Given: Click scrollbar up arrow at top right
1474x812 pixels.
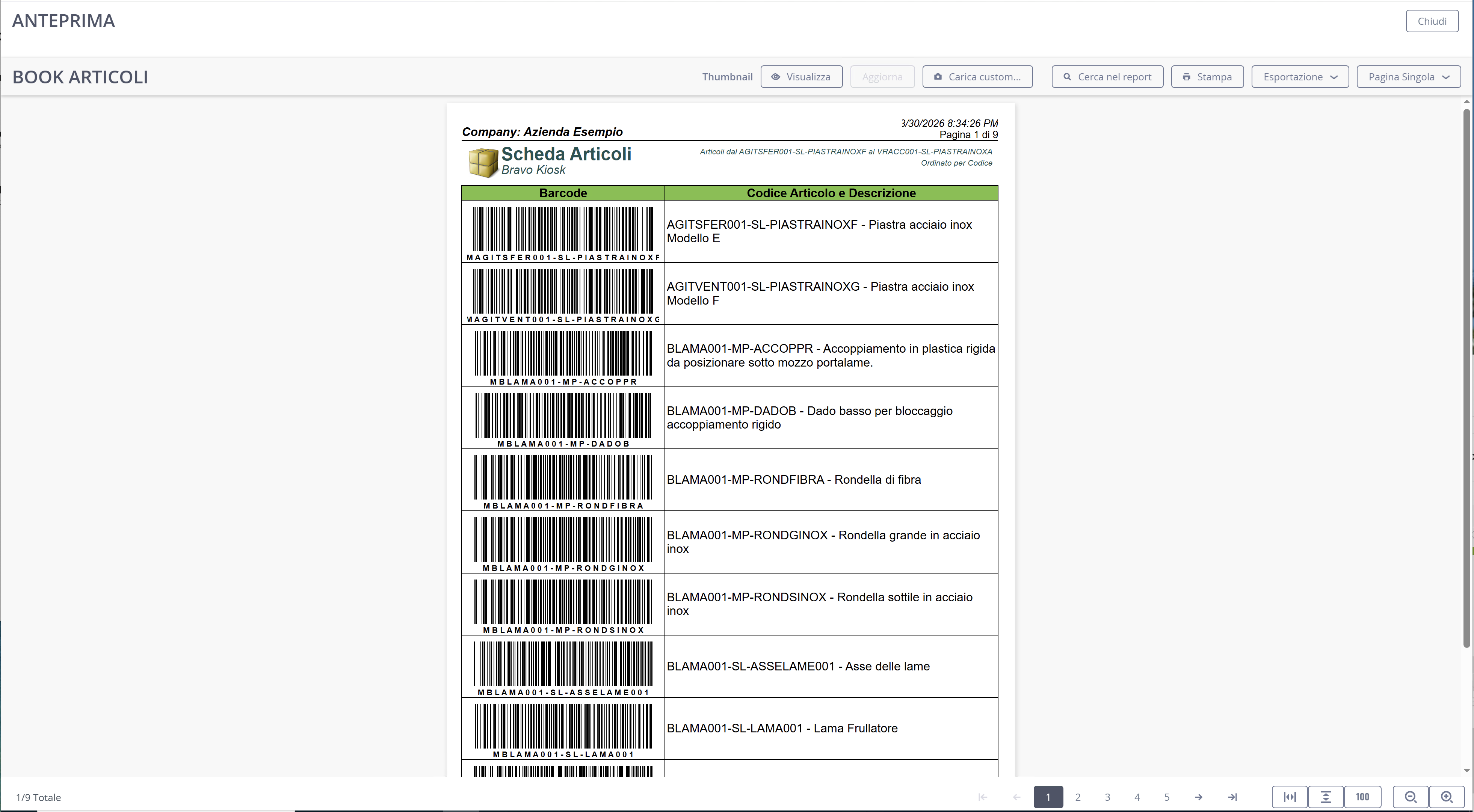Looking at the screenshot, I should click(x=1466, y=102).
